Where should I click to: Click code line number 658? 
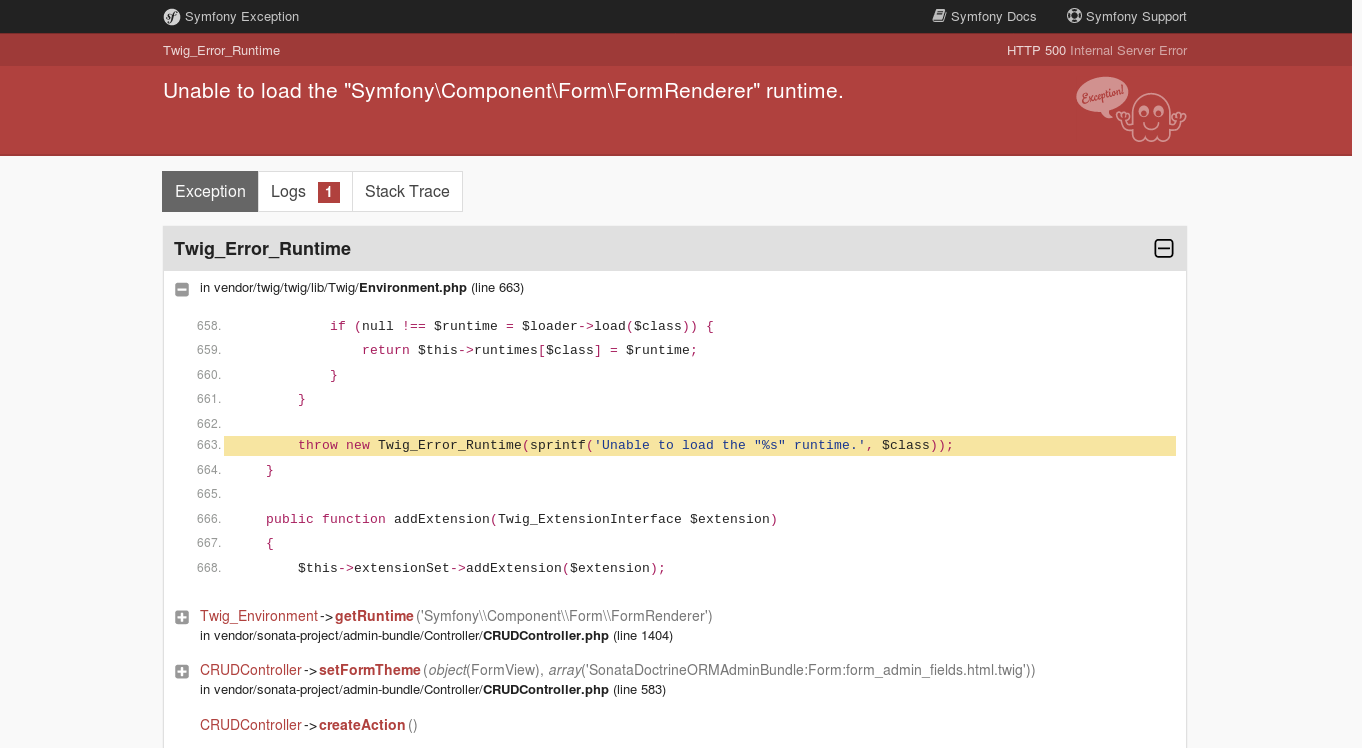coord(209,326)
